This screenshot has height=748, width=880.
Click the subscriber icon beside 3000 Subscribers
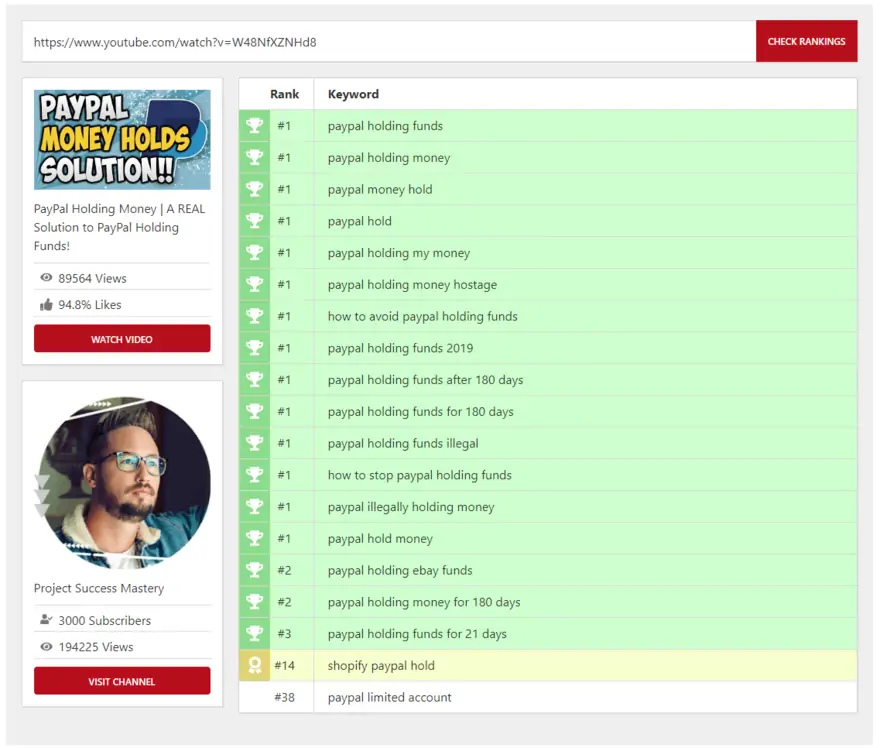(46, 620)
